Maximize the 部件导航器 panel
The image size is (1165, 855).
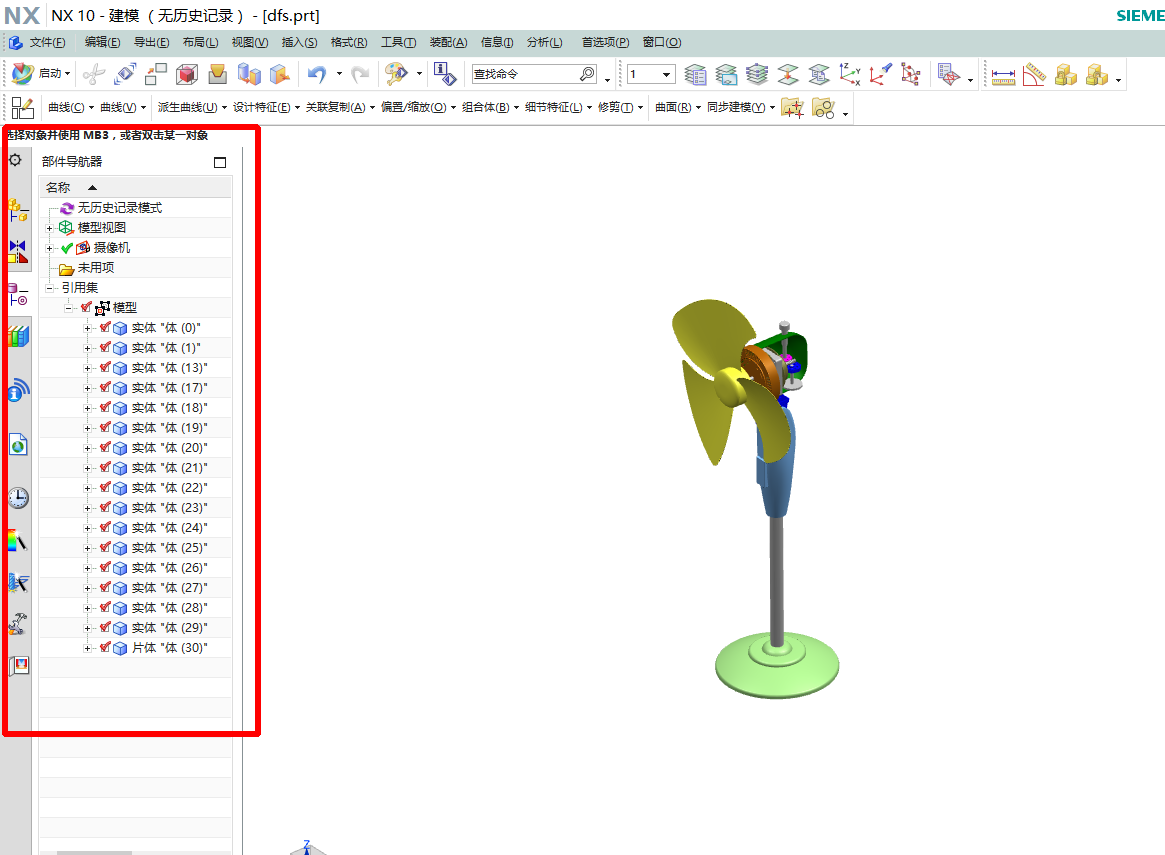(220, 162)
